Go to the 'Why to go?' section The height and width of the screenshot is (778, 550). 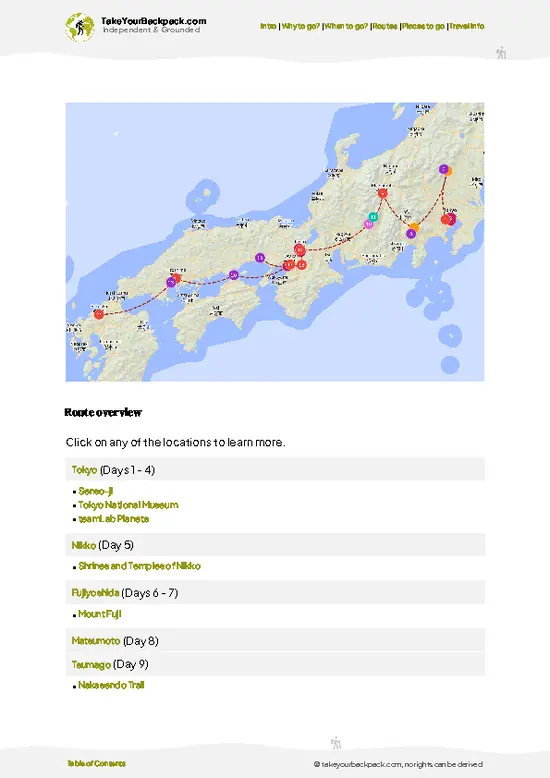(x=301, y=26)
